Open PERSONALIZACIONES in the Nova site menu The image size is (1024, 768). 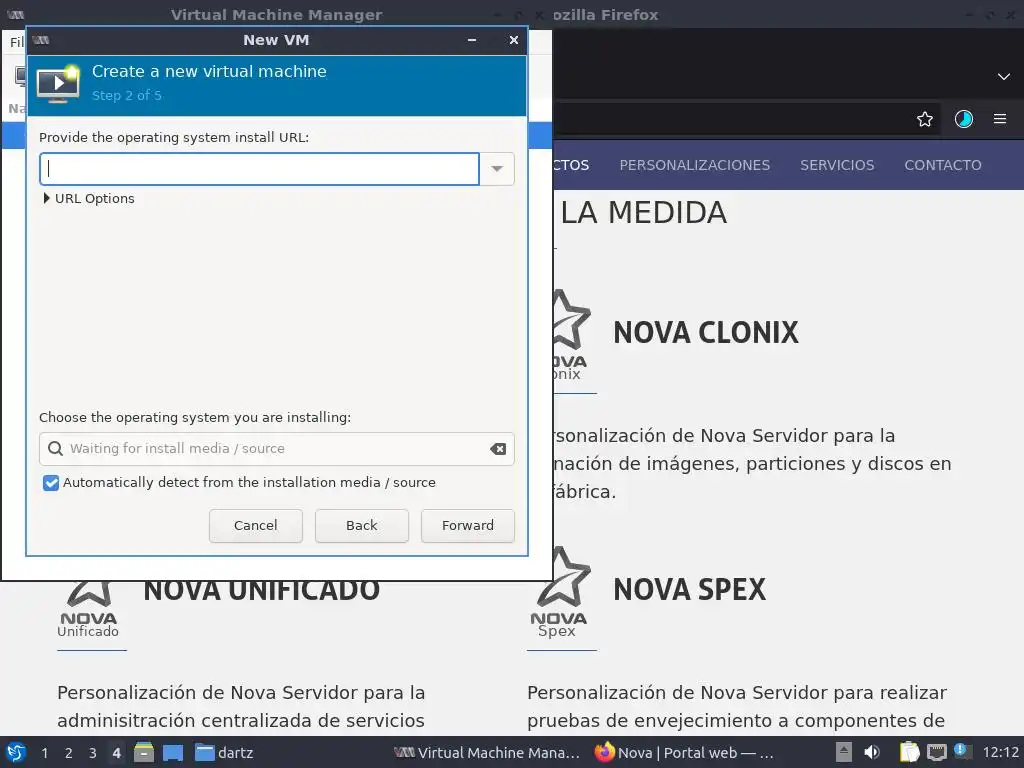(694, 165)
